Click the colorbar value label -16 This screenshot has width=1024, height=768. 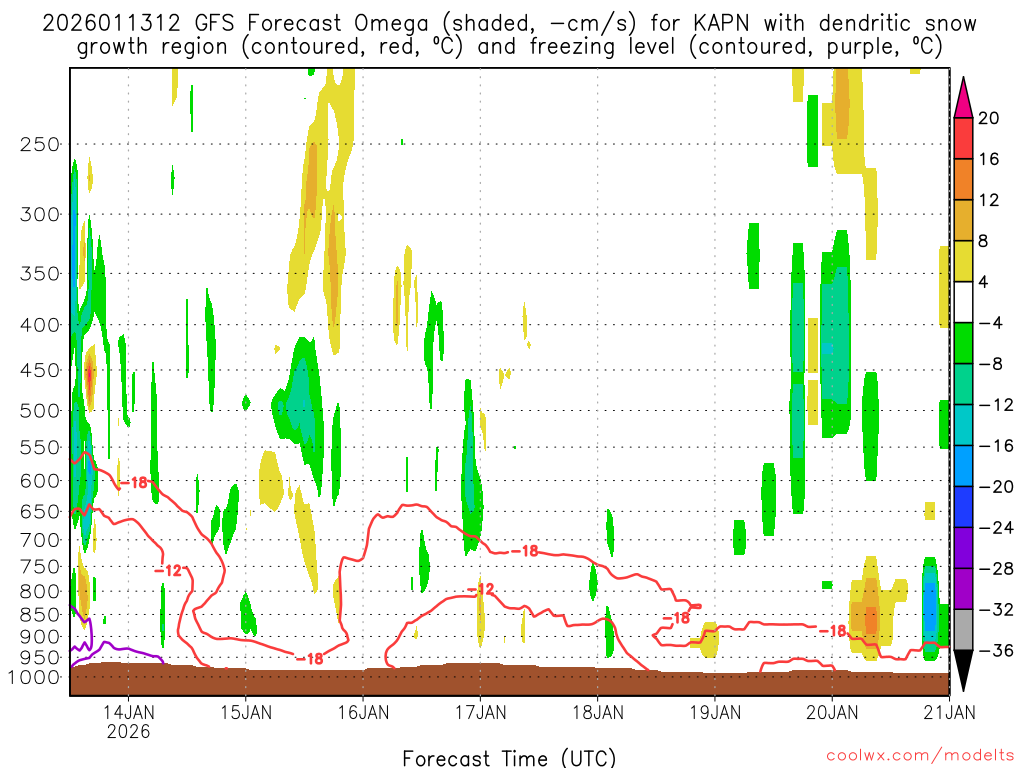coord(996,445)
